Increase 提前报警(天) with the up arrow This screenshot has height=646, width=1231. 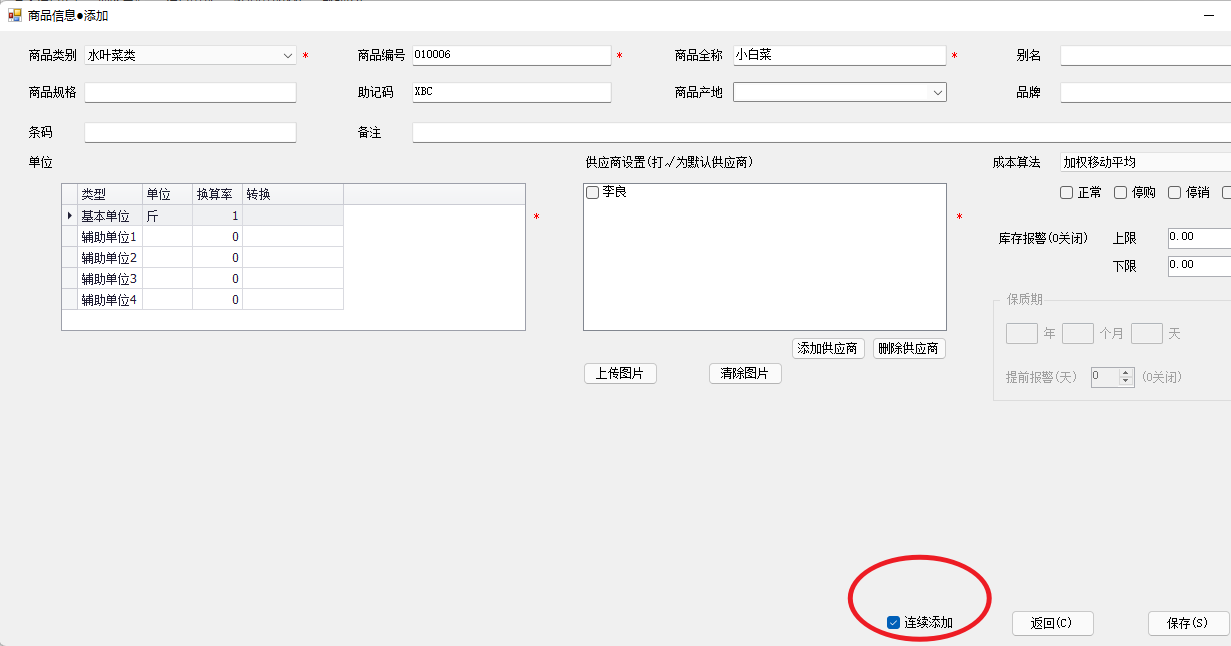1126,373
